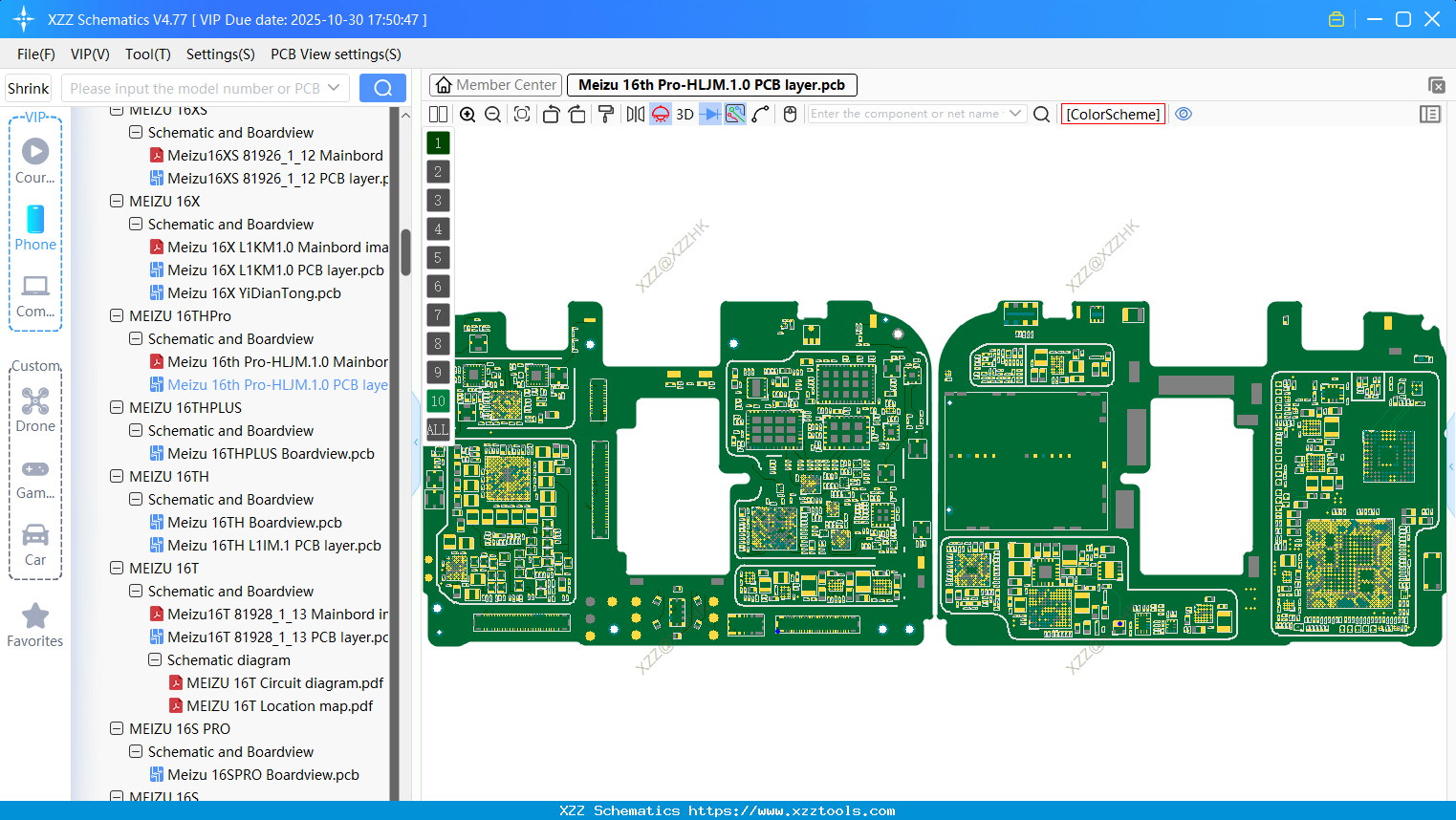Select the Zoom In tool on the toolbar

pyautogui.click(x=467, y=114)
